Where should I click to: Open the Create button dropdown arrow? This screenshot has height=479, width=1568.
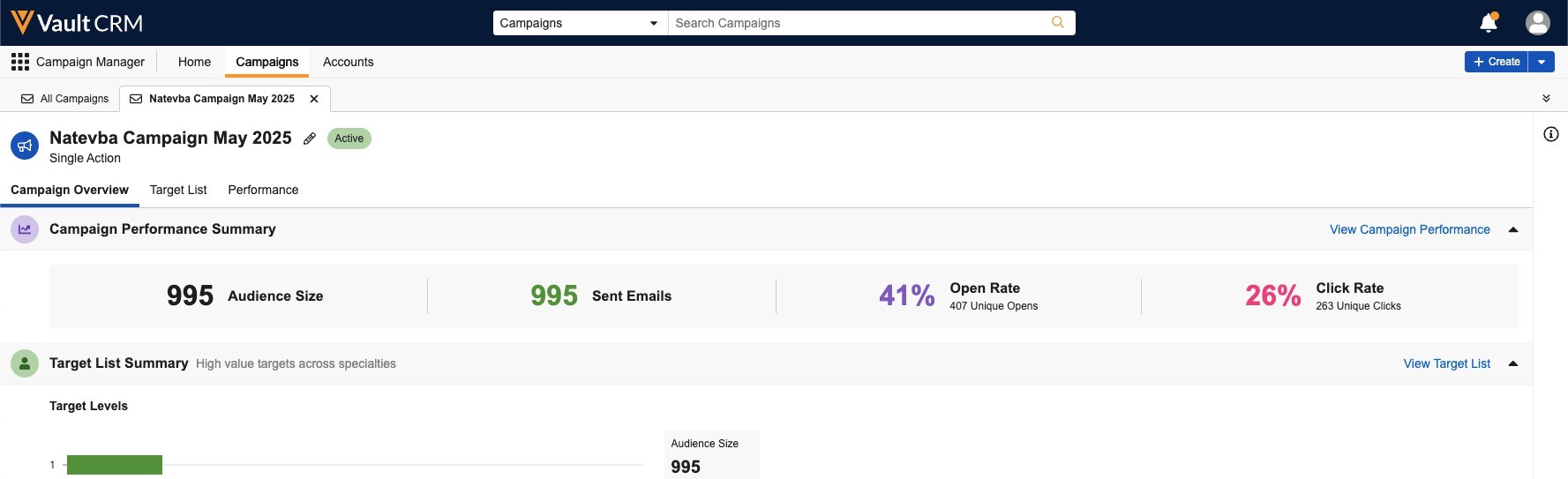(x=1542, y=62)
